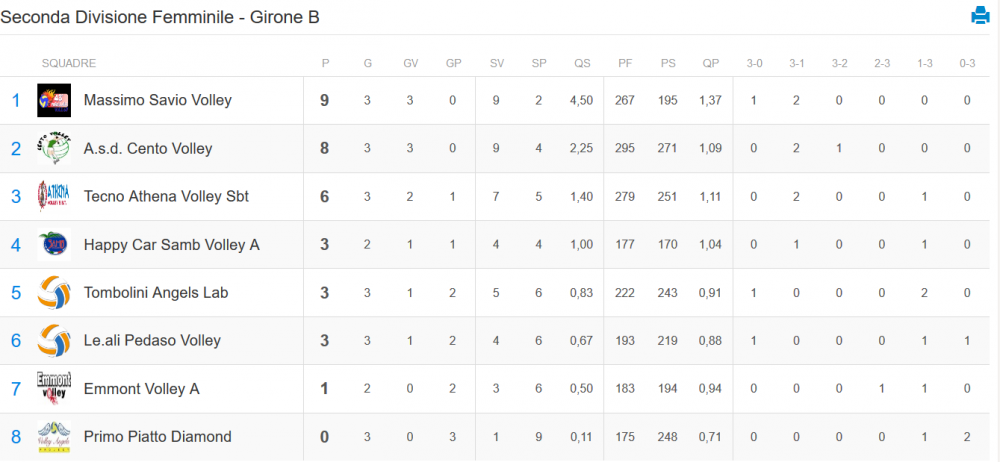This screenshot has height=462, width=1000.
Task: Click Le.ali Pedaso Volley volleyball logo
Action: click(x=54, y=341)
